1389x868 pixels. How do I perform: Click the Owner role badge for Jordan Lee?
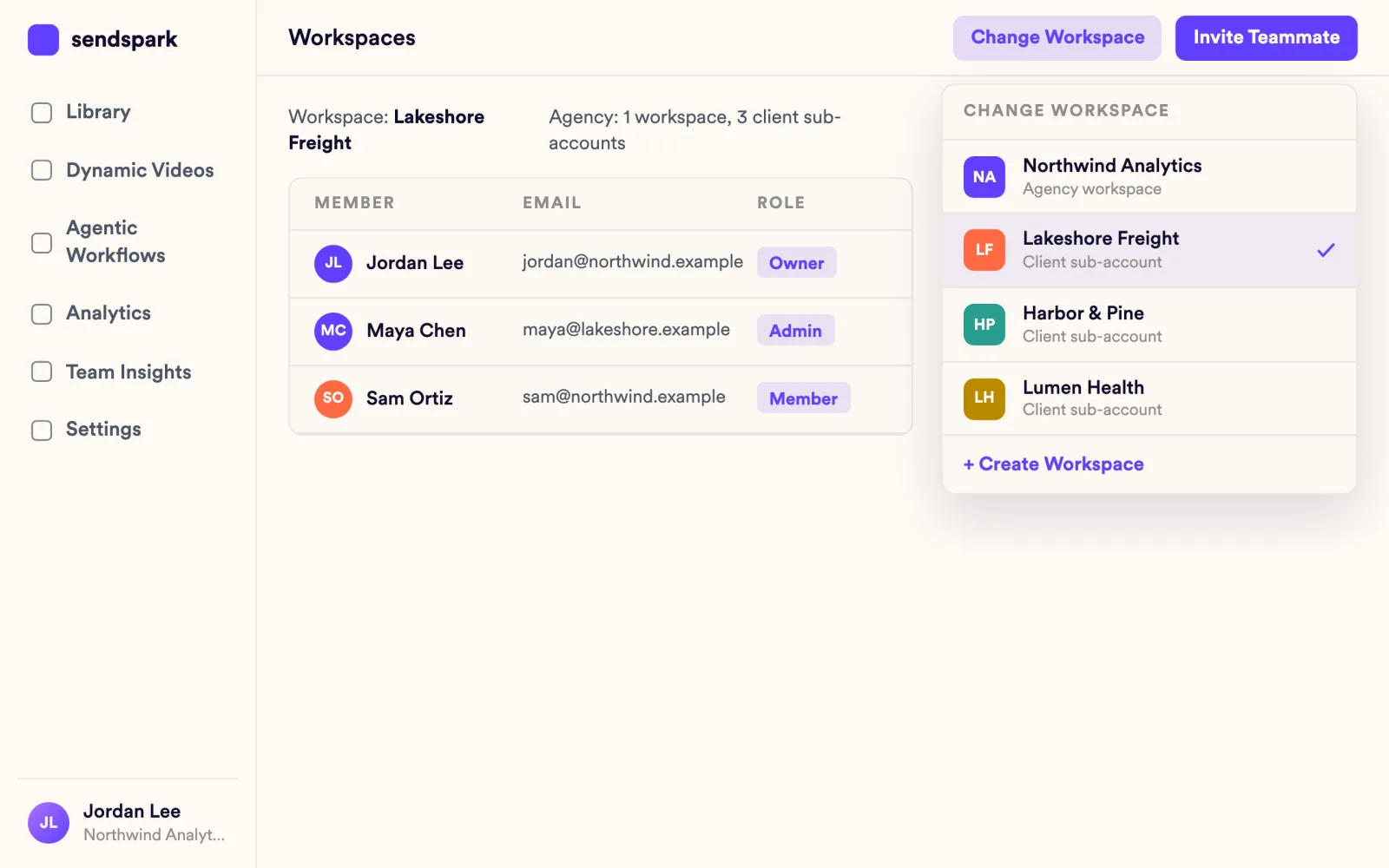[797, 263]
